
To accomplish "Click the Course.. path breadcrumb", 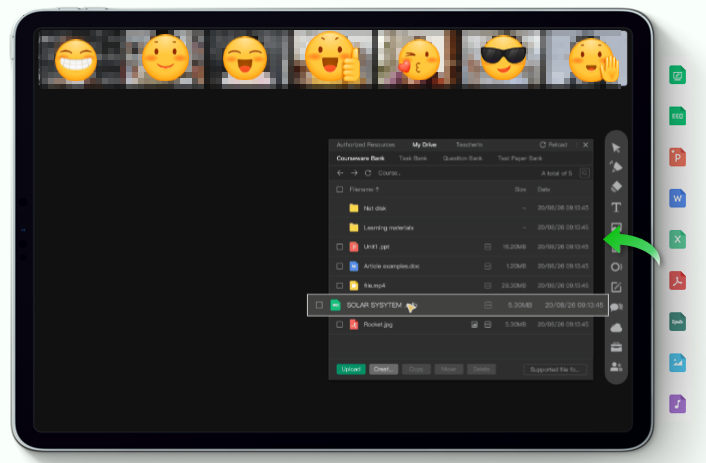I will (x=389, y=173).
